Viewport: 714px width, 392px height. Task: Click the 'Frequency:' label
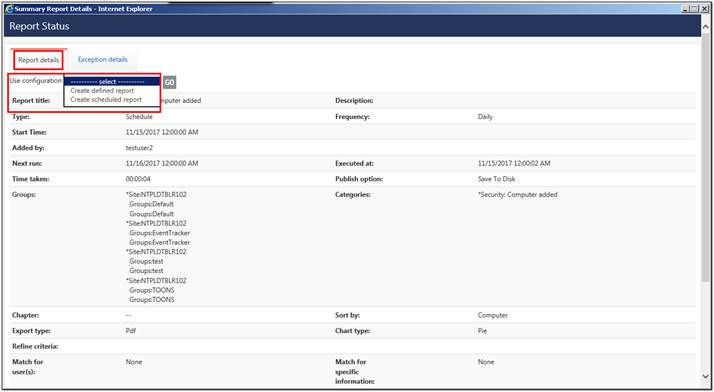(352, 117)
